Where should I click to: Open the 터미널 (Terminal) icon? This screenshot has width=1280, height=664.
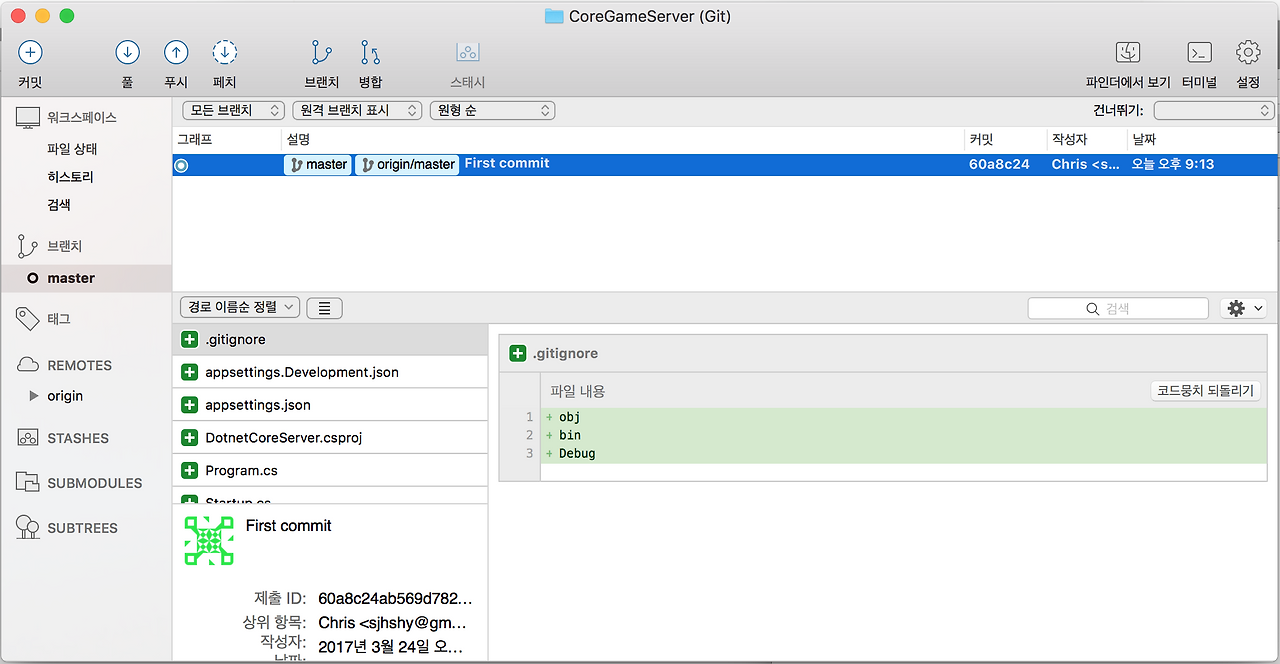point(1199,52)
